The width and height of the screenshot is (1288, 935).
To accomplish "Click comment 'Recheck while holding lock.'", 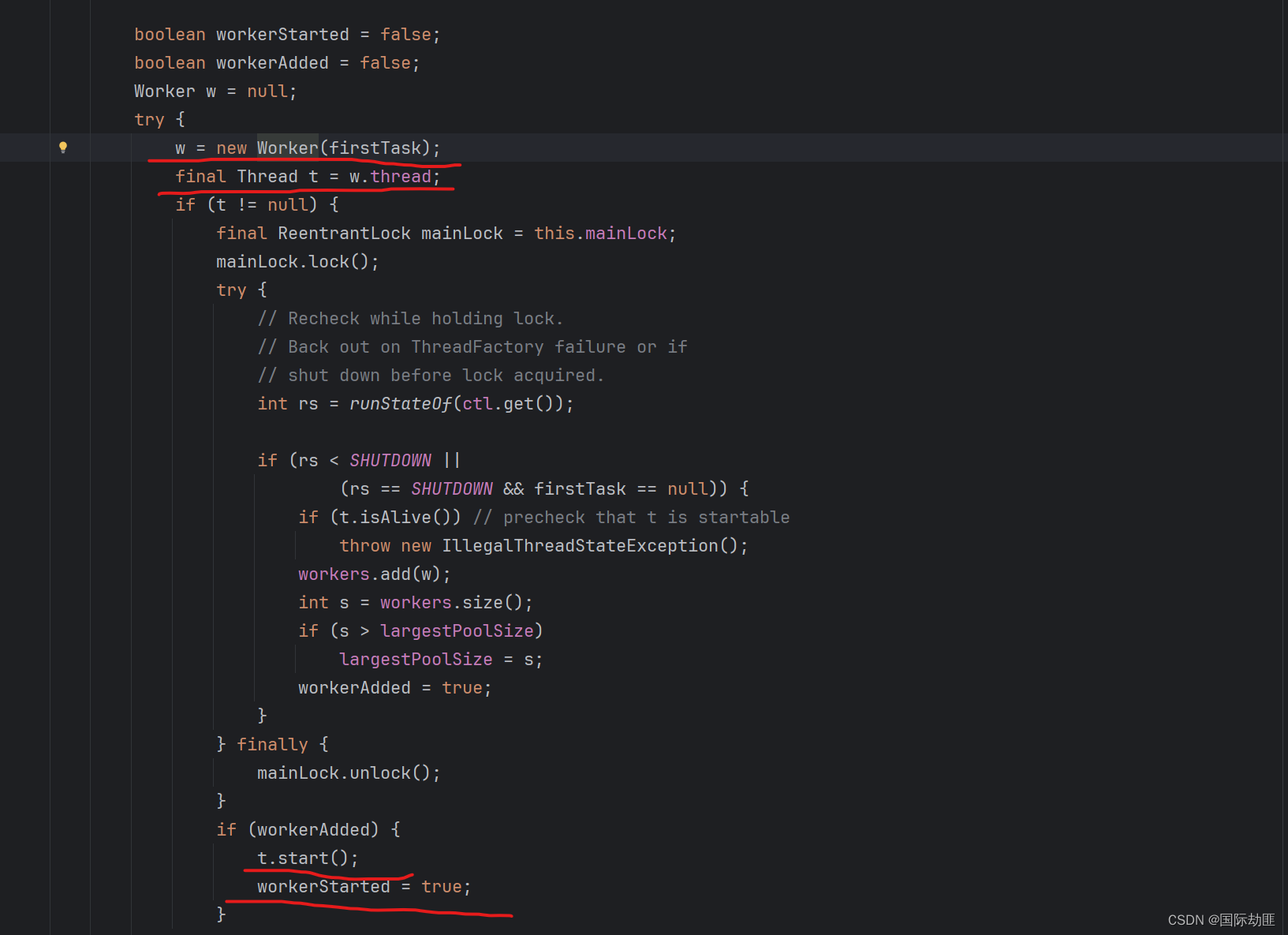I will pos(410,319).
